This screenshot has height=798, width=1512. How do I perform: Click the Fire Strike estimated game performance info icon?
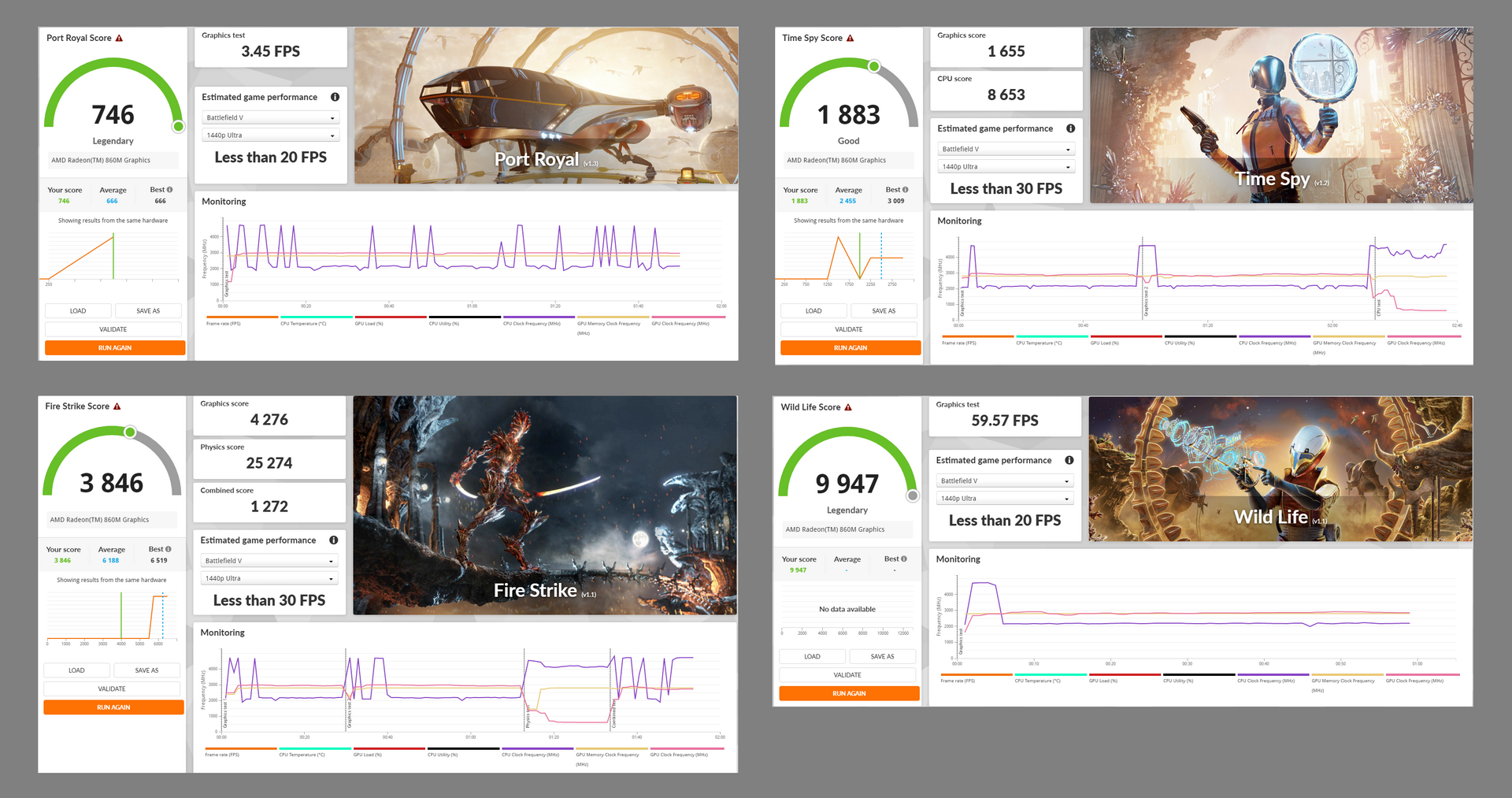coord(333,540)
